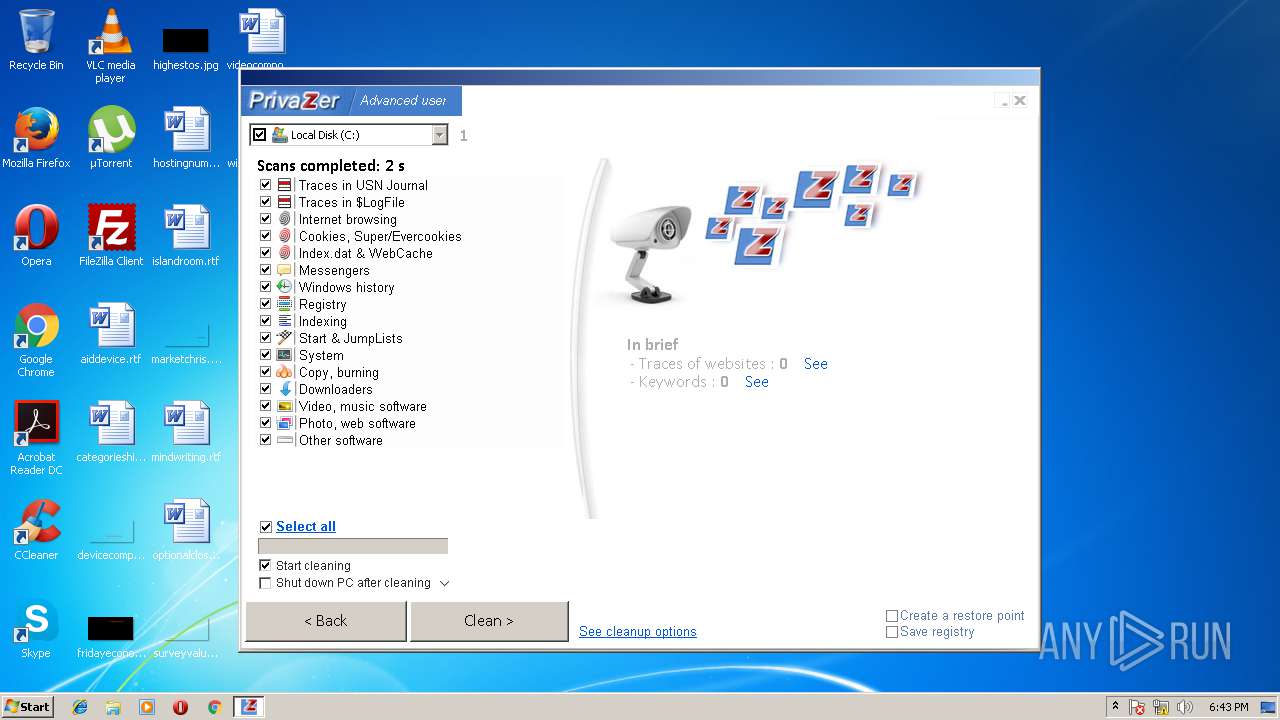
Task: Click the Downloaders arrow icon
Action: point(285,389)
